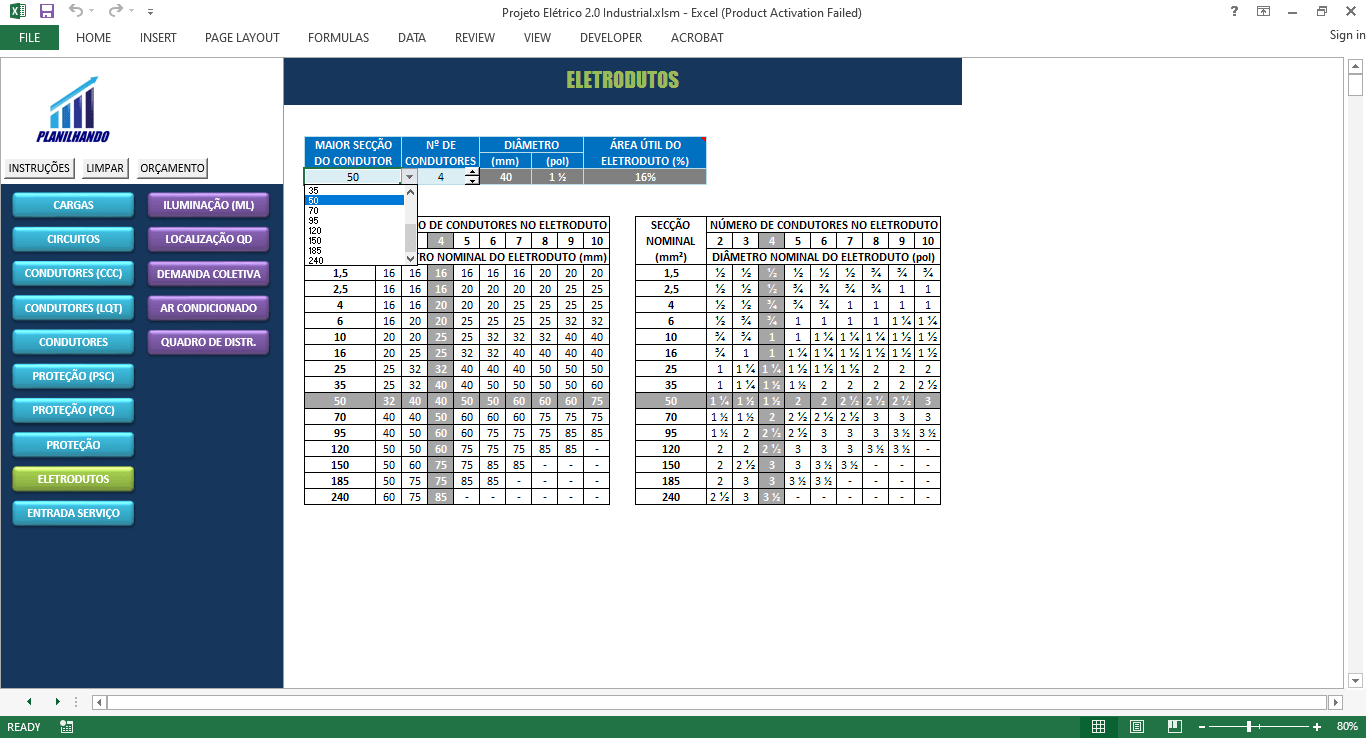Select 95 in the section dropdown list
The height and width of the screenshot is (738, 1366).
point(354,220)
